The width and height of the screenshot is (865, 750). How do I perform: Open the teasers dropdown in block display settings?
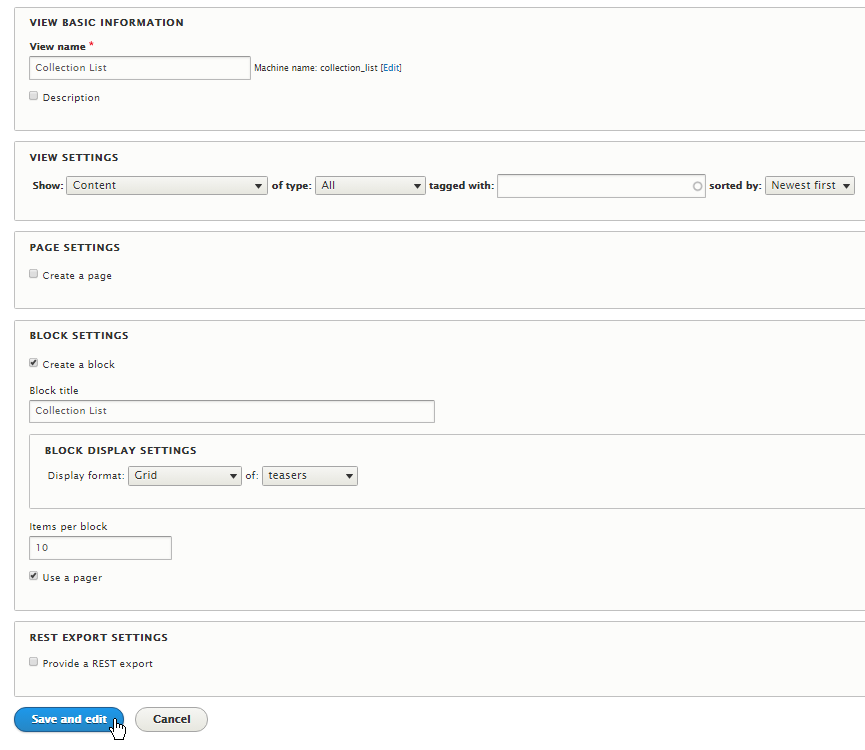point(309,475)
